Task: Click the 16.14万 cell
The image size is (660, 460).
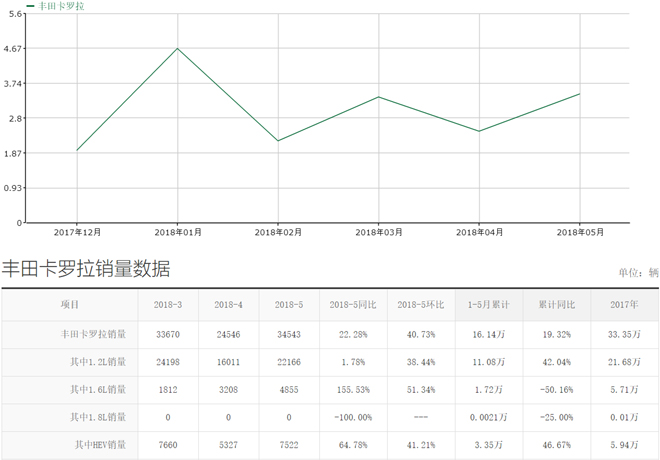Action: point(489,335)
